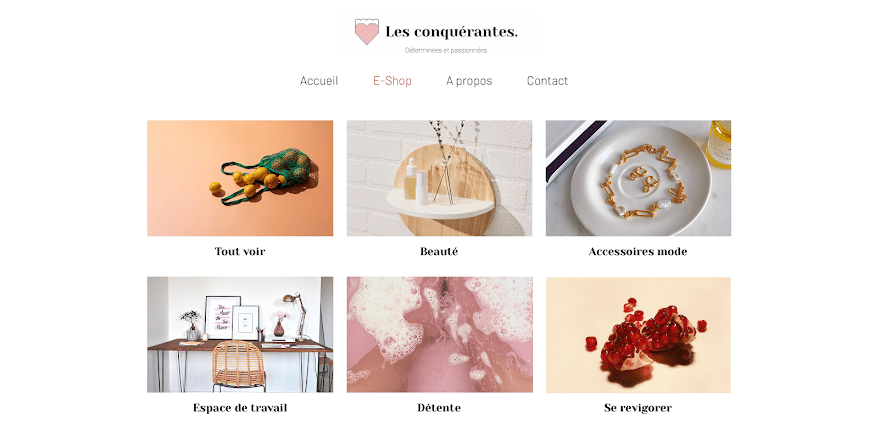Click the Accessoires mode category label
Viewport: 879px width, 425px height.
638,252
